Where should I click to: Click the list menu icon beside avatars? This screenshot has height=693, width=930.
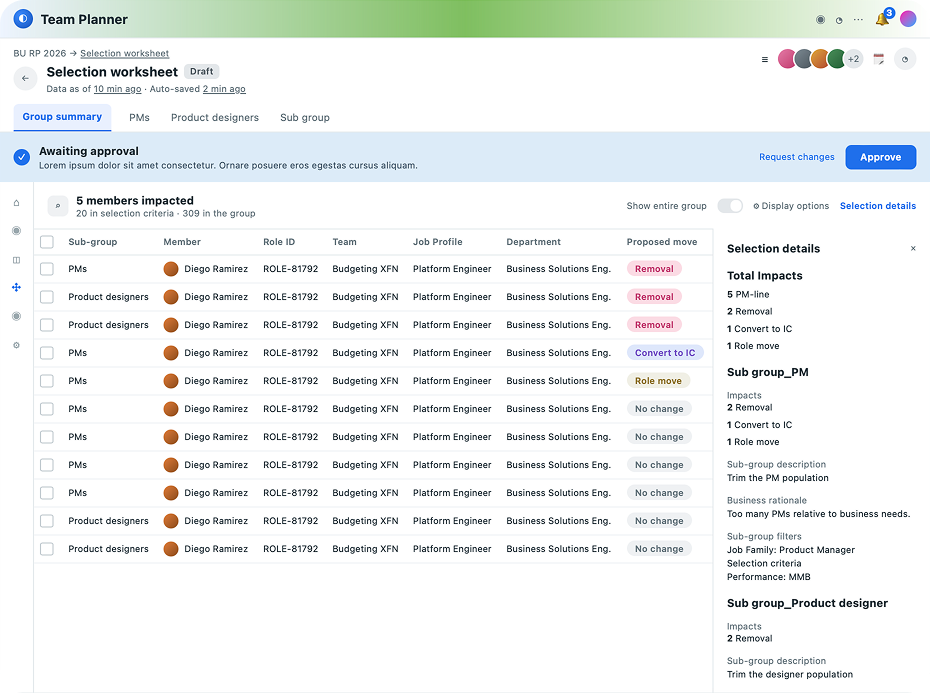[x=765, y=59]
